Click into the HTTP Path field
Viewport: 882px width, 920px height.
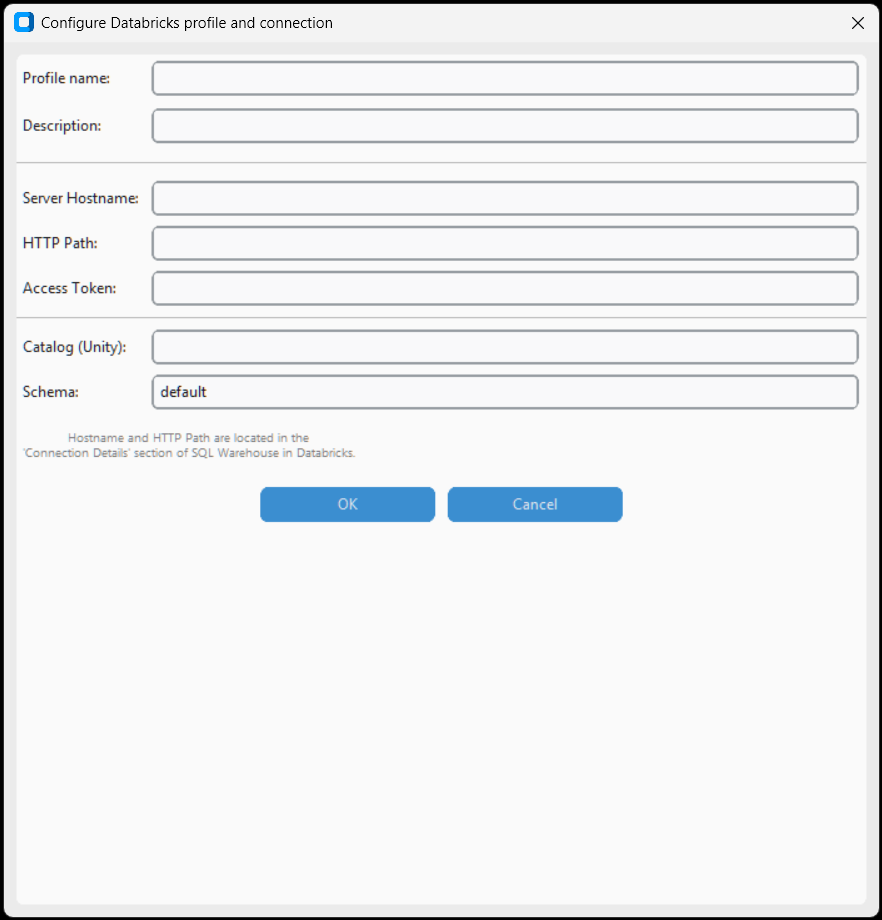tap(505, 243)
